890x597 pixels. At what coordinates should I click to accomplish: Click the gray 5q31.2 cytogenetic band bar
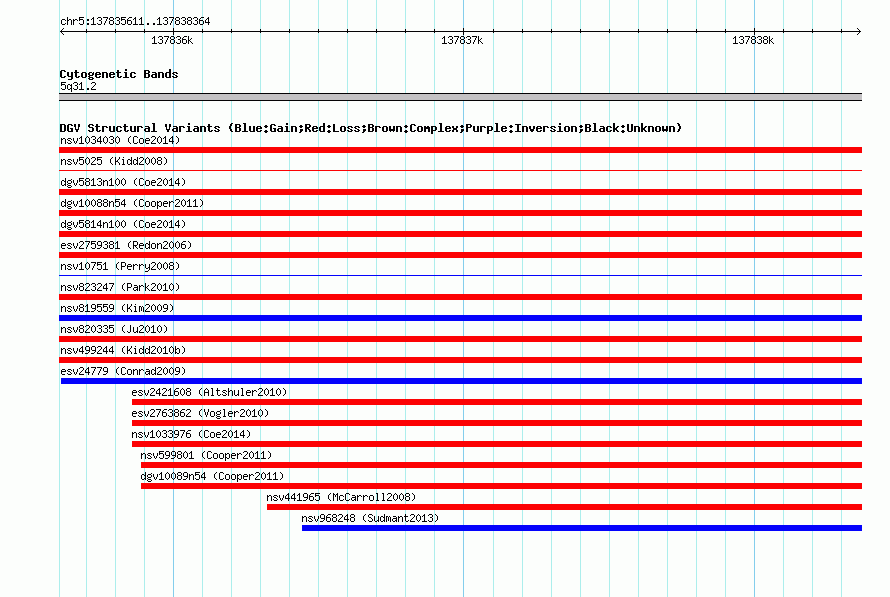pos(460,97)
